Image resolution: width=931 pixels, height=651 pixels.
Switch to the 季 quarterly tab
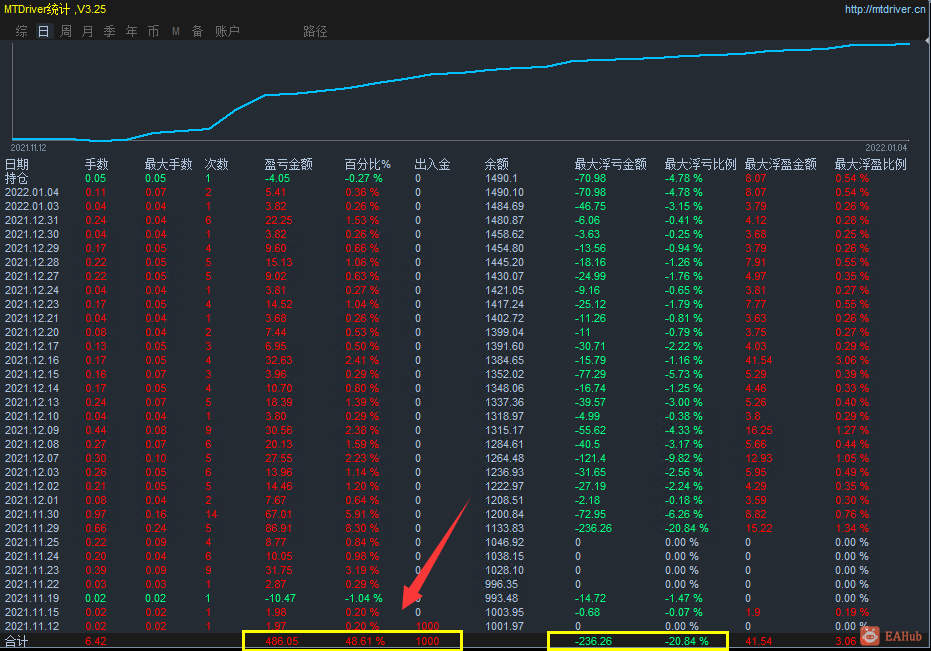109,31
